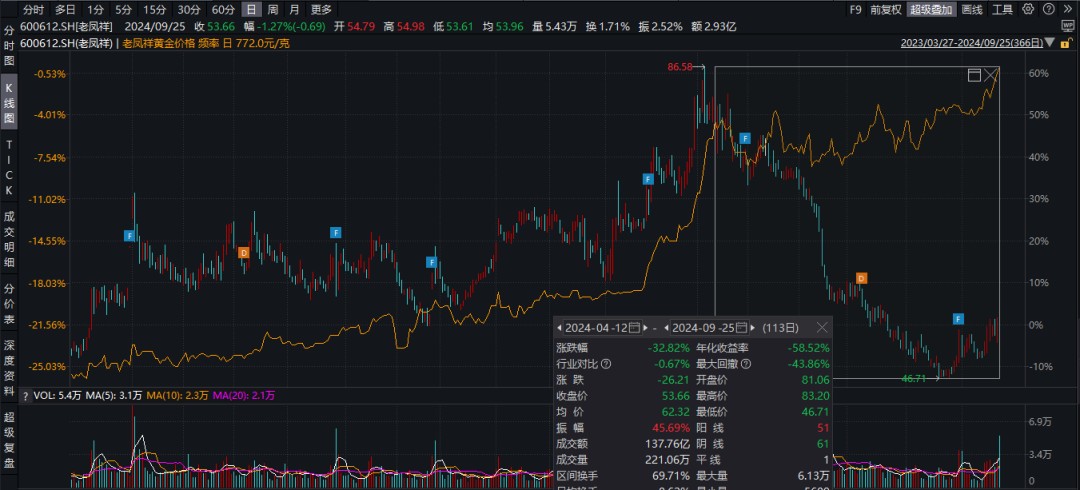Open the start date calendar picker
The image size is (1080, 490).
pos(634,328)
